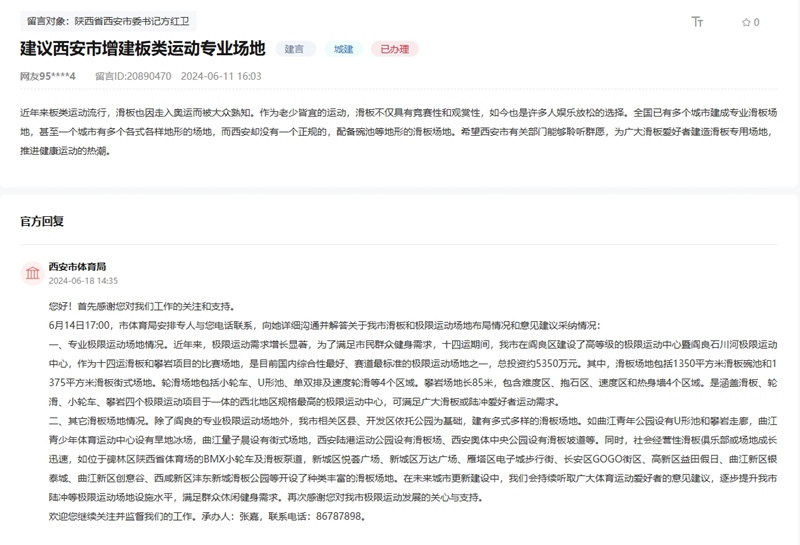
Task: Click the paragraph starting 一、专业极限运动场地情况
Action: point(413,373)
